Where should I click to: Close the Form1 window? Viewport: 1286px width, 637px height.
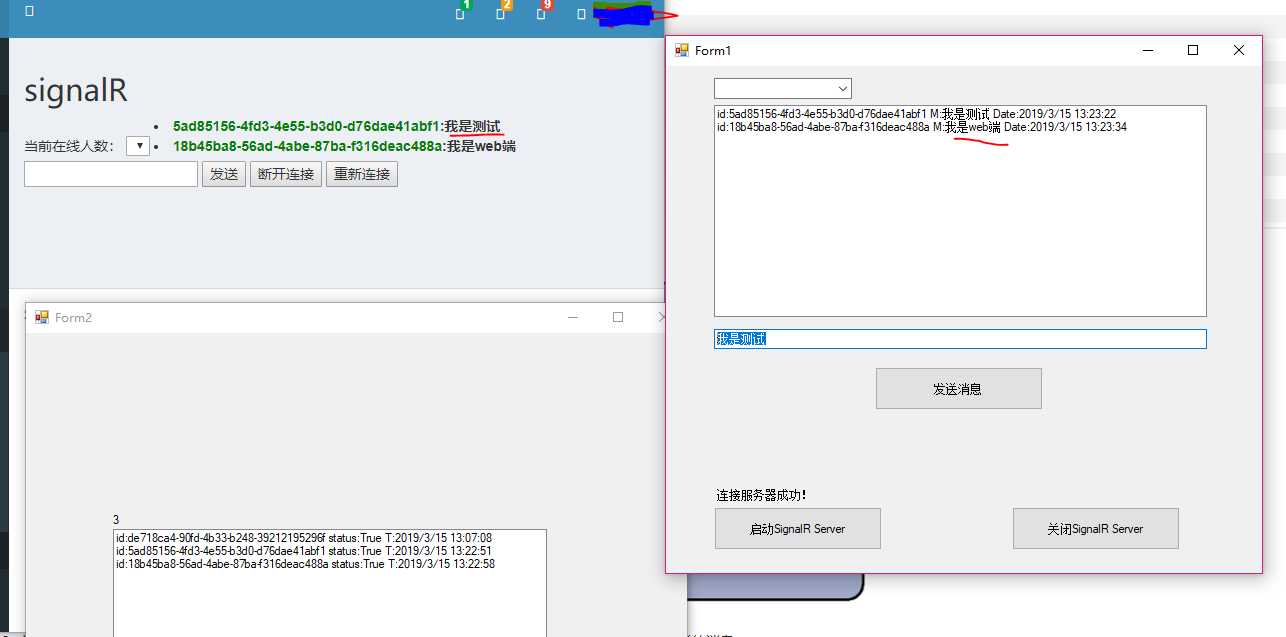pyautogui.click(x=1238, y=50)
